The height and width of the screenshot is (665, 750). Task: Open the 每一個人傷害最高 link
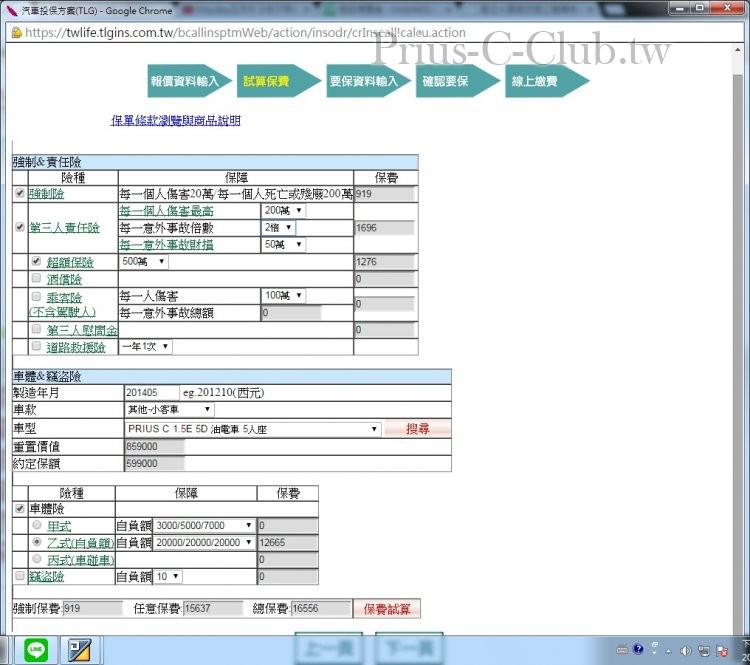[x=166, y=211]
